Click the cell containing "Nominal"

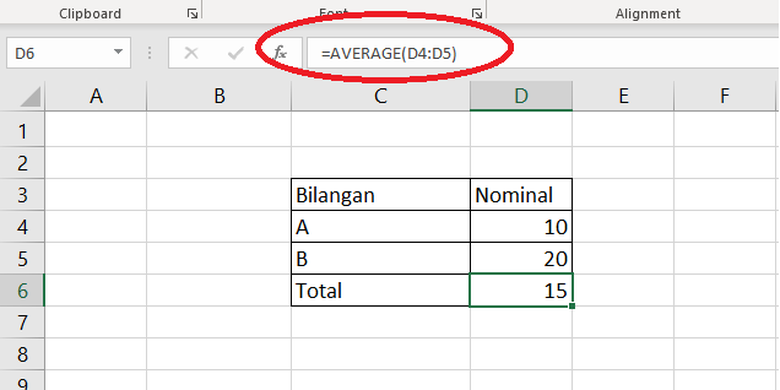pyautogui.click(x=521, y=195)
